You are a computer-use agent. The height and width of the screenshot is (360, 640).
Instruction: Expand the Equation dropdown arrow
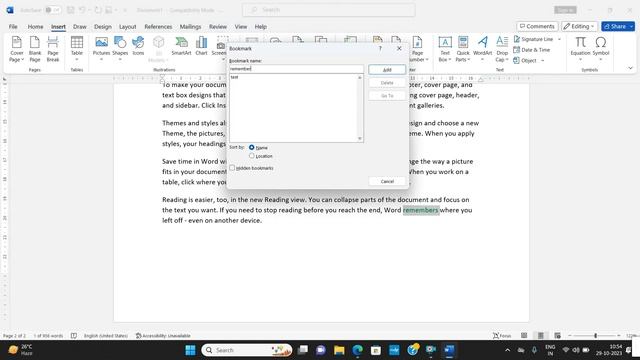(580, 60)
